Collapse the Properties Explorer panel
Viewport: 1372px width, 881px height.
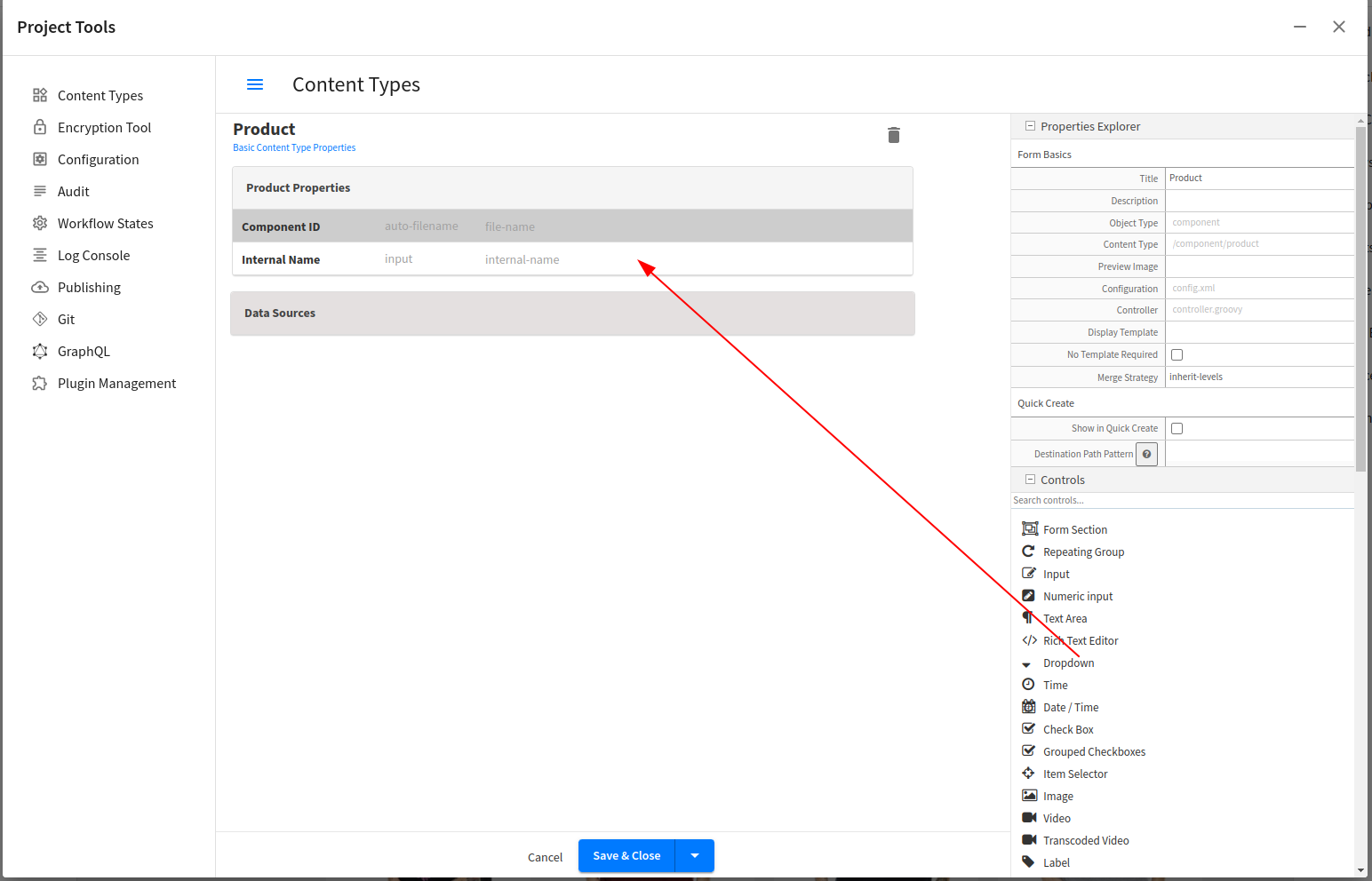pos(1031,126)
